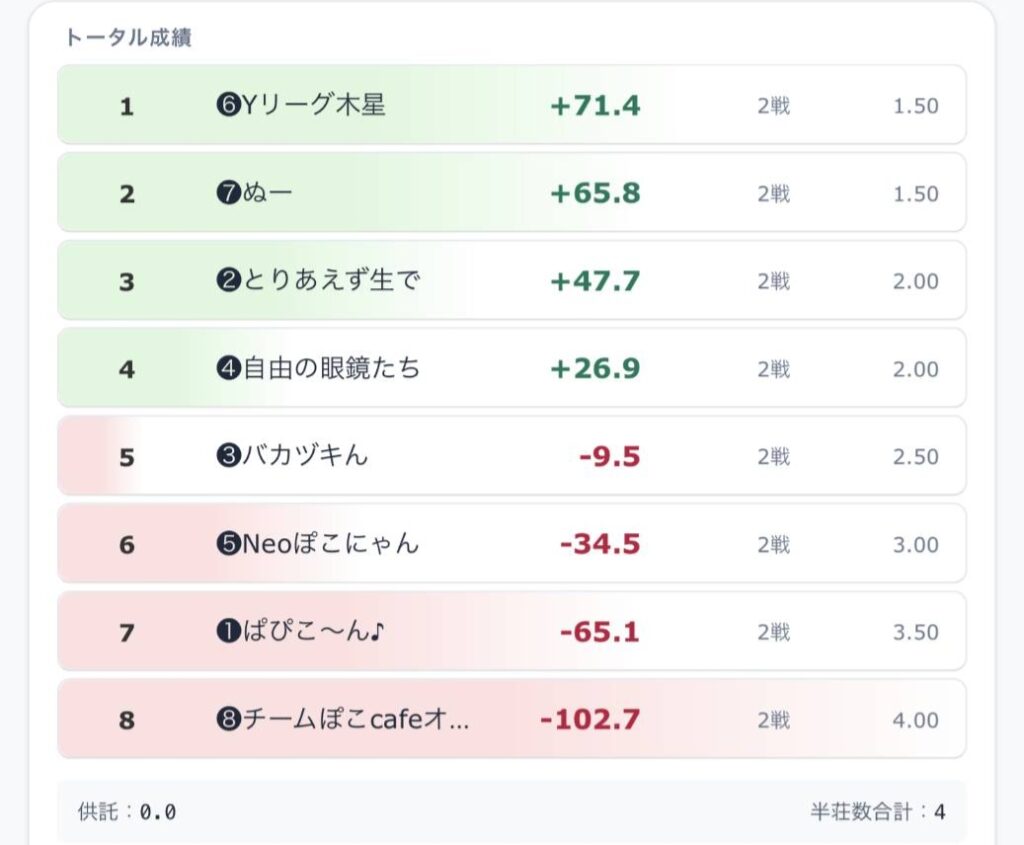The image size is (1024, 845).
Task: Click the ❼ number badge beside ぬー
Action: 227,194
